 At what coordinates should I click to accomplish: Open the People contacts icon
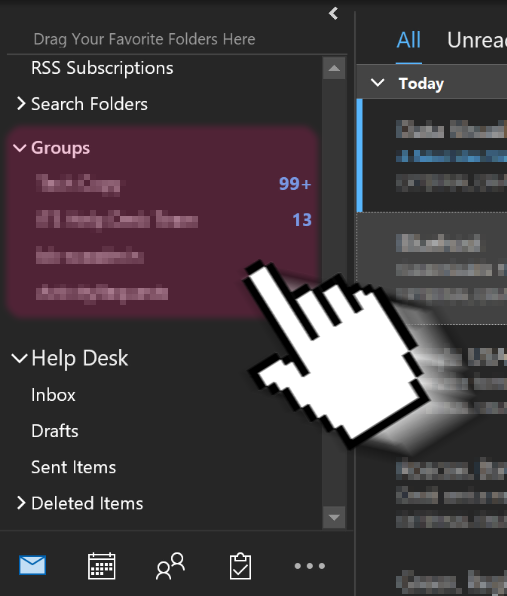click(x=171, y=566)
